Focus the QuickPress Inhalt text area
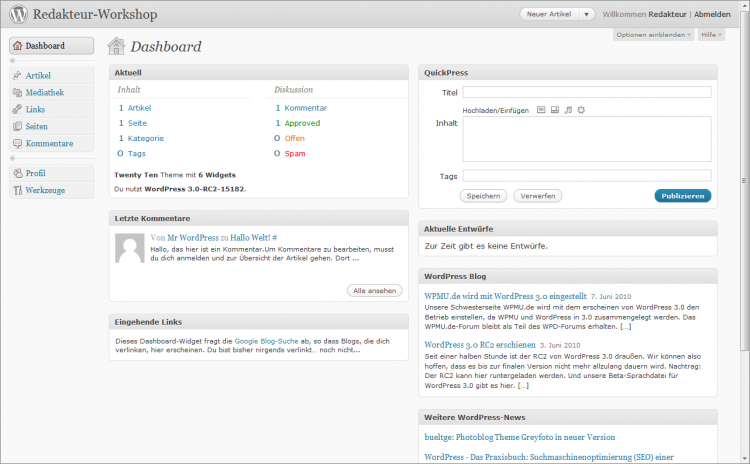 click(587, 139)
